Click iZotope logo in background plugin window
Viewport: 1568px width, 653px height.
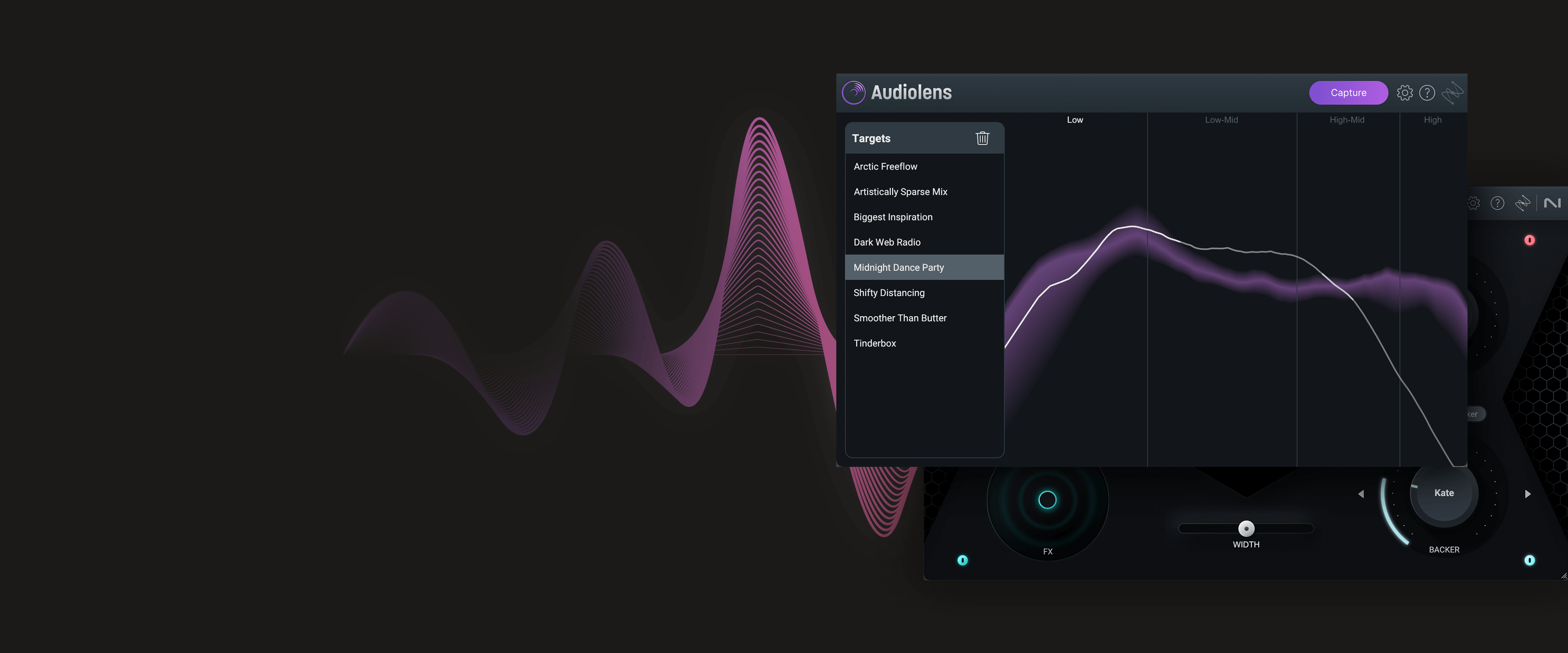click(1522, 203)
